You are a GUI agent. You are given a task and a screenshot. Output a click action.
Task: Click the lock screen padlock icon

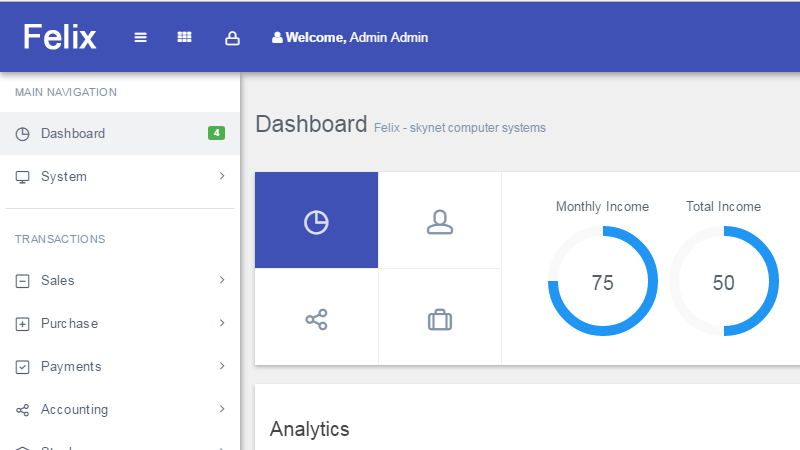click(x=232, y=38)
